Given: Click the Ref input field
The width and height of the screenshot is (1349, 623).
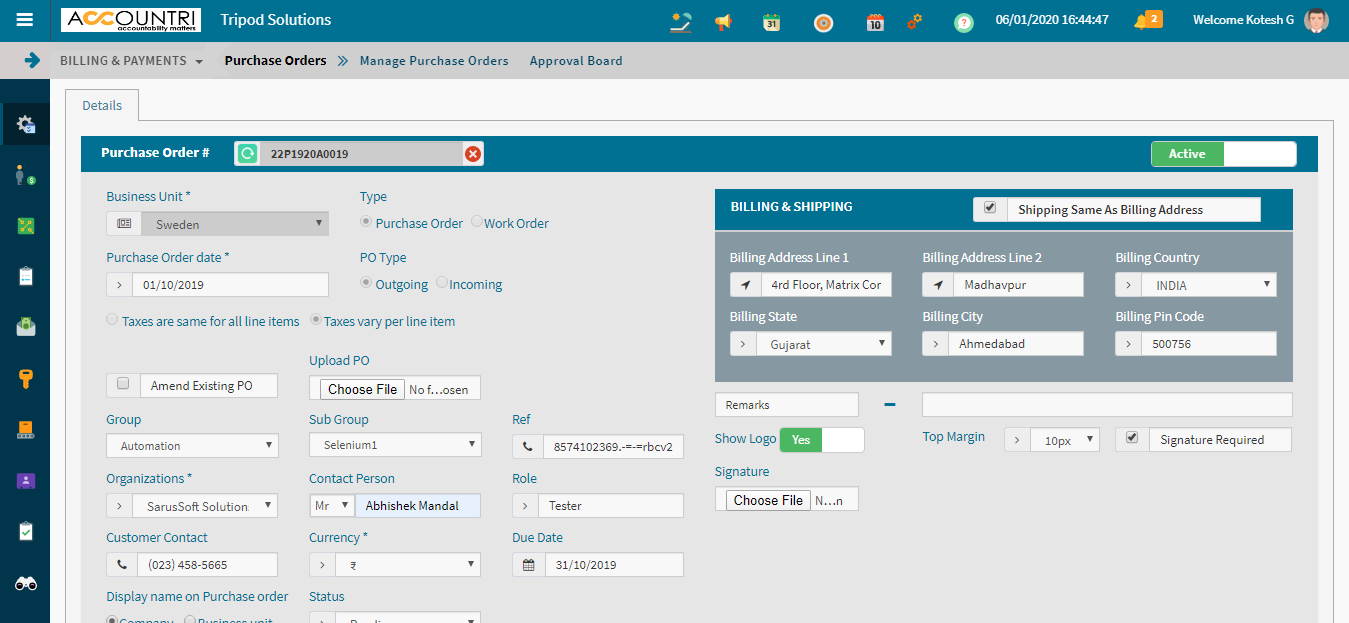Looking at the screenshot, I should tap(613, 446).
